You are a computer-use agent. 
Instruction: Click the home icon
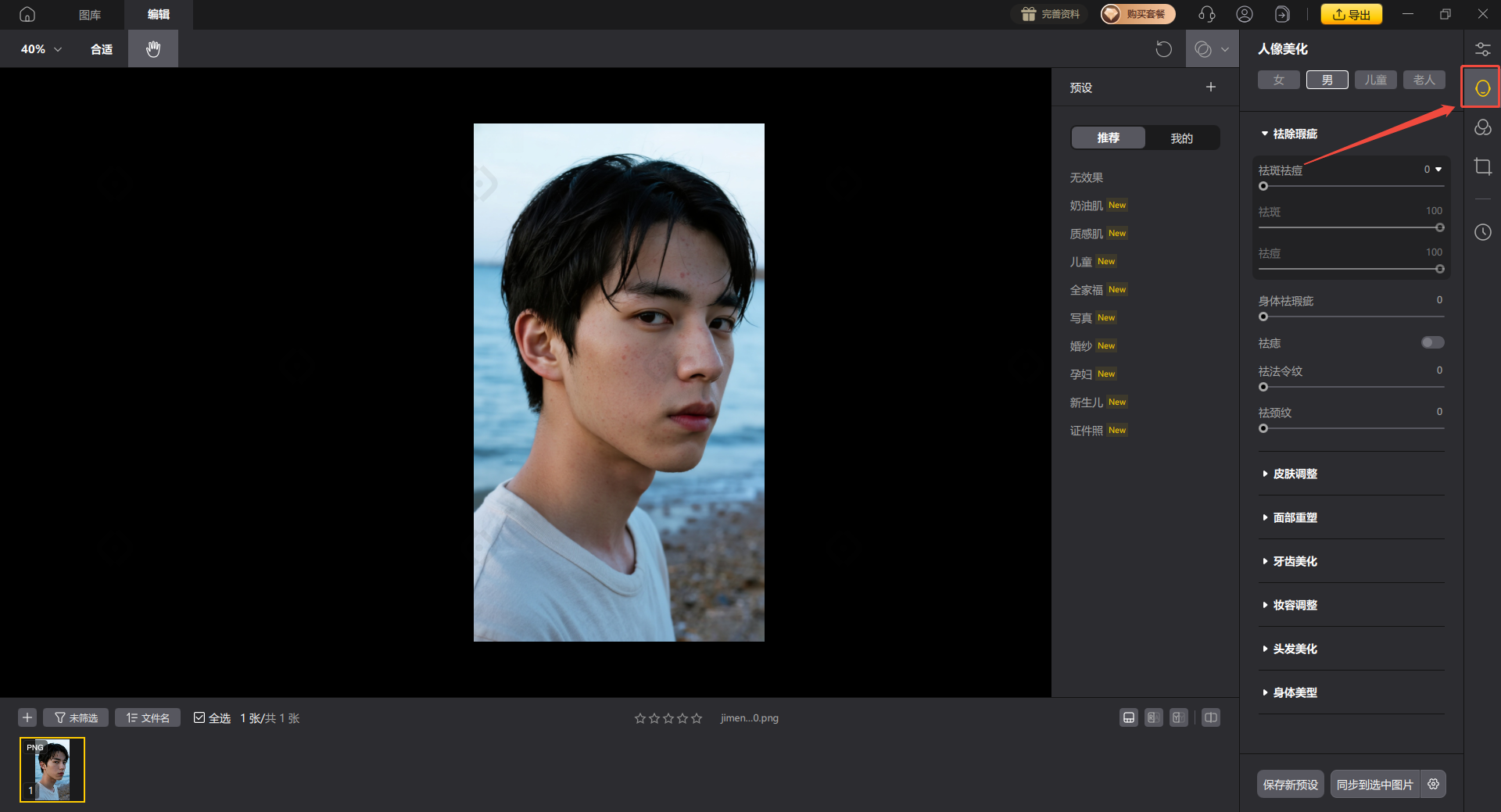27,14
